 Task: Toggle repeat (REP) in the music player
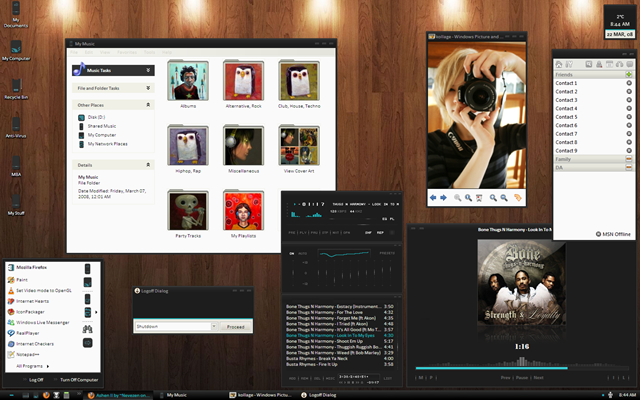(x=381, y=233)
